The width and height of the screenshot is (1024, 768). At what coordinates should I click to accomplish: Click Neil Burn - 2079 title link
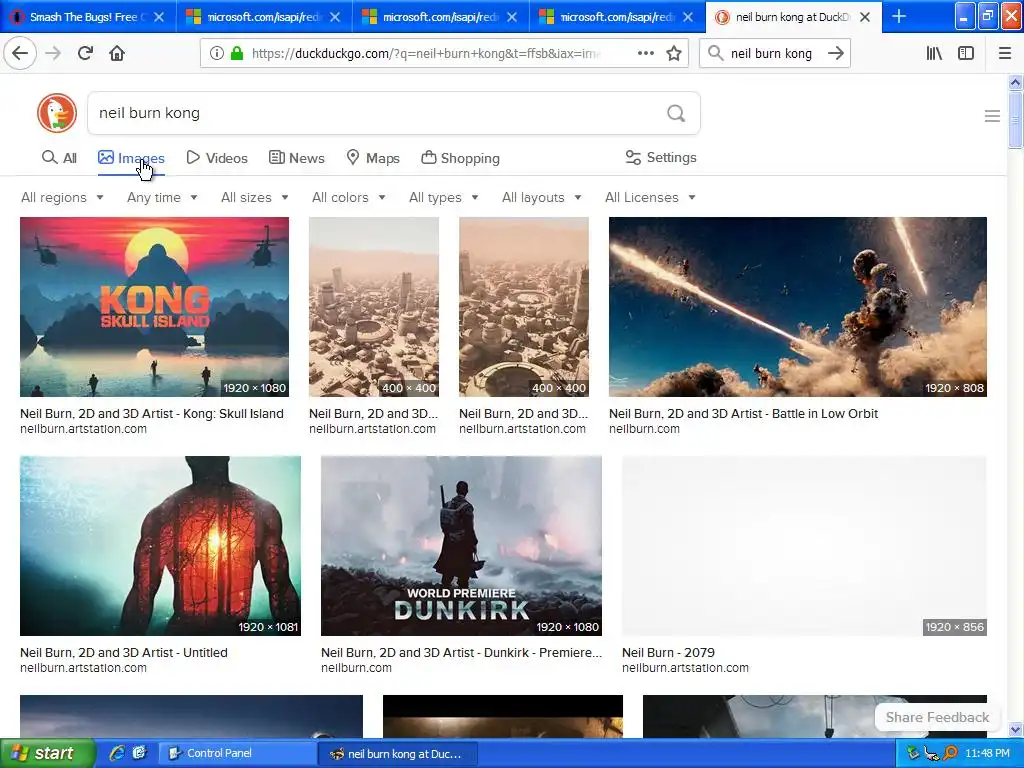coord(668,652)
